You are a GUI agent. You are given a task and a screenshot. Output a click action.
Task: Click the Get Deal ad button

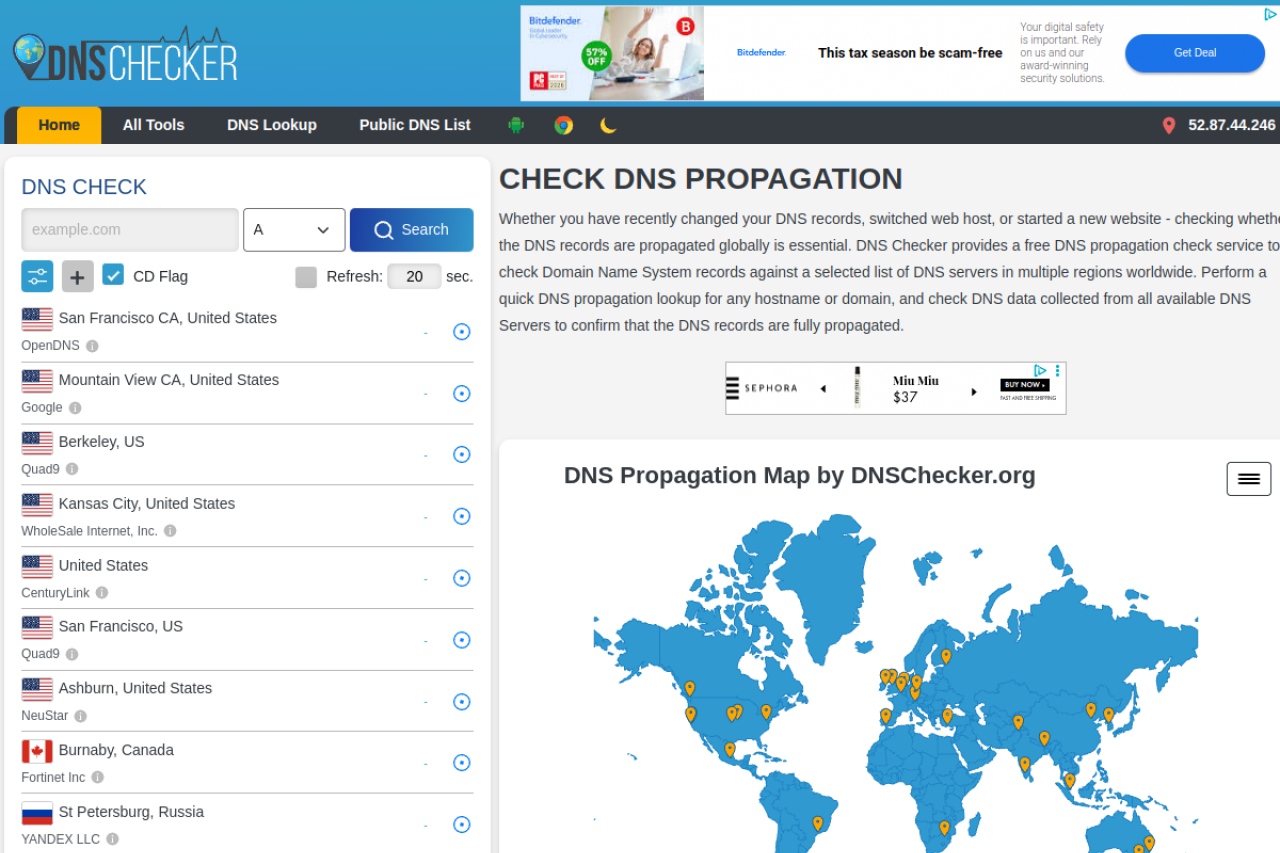(x=1194, y=53)
